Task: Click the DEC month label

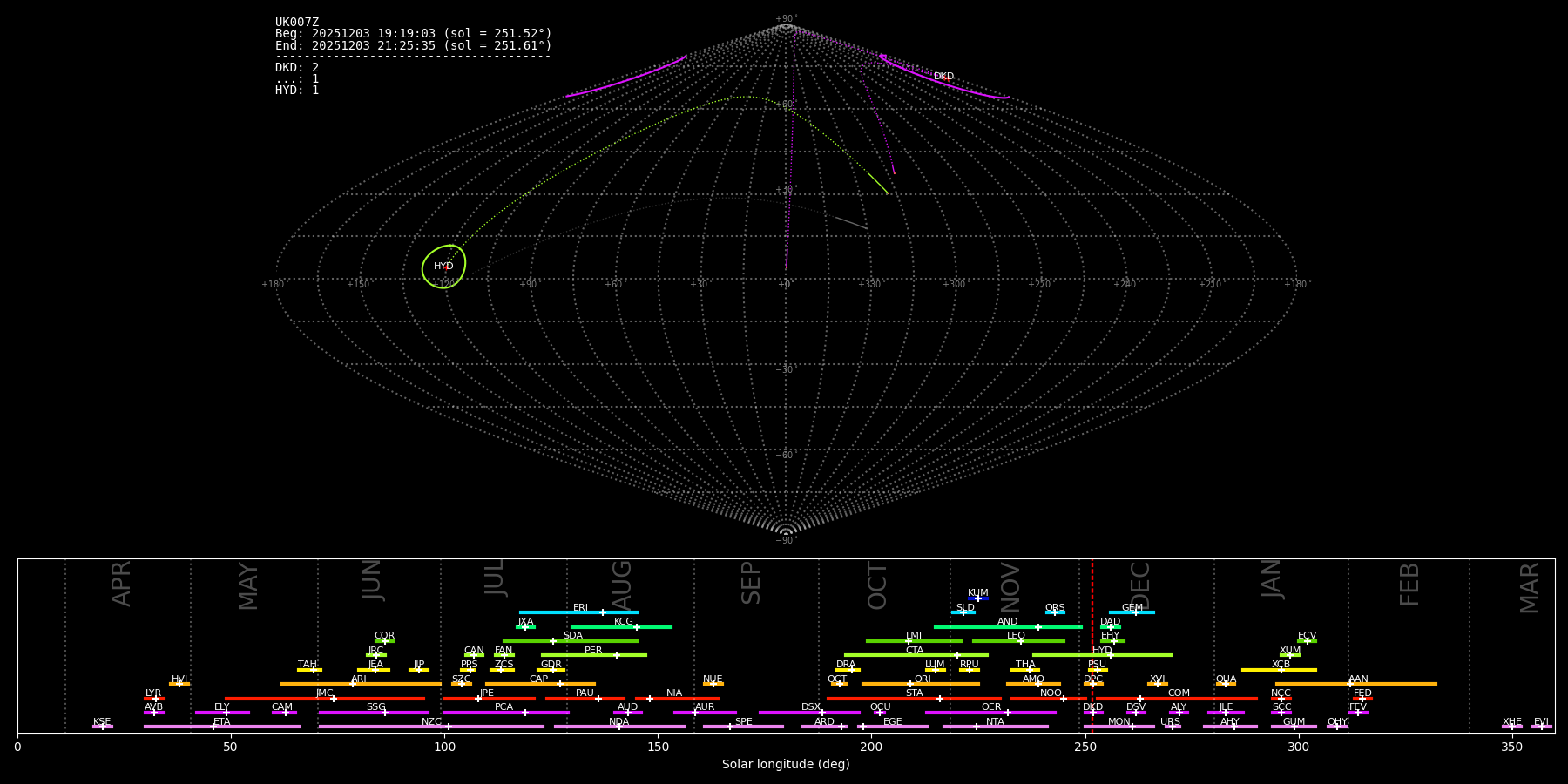Action: (1140, 585)
